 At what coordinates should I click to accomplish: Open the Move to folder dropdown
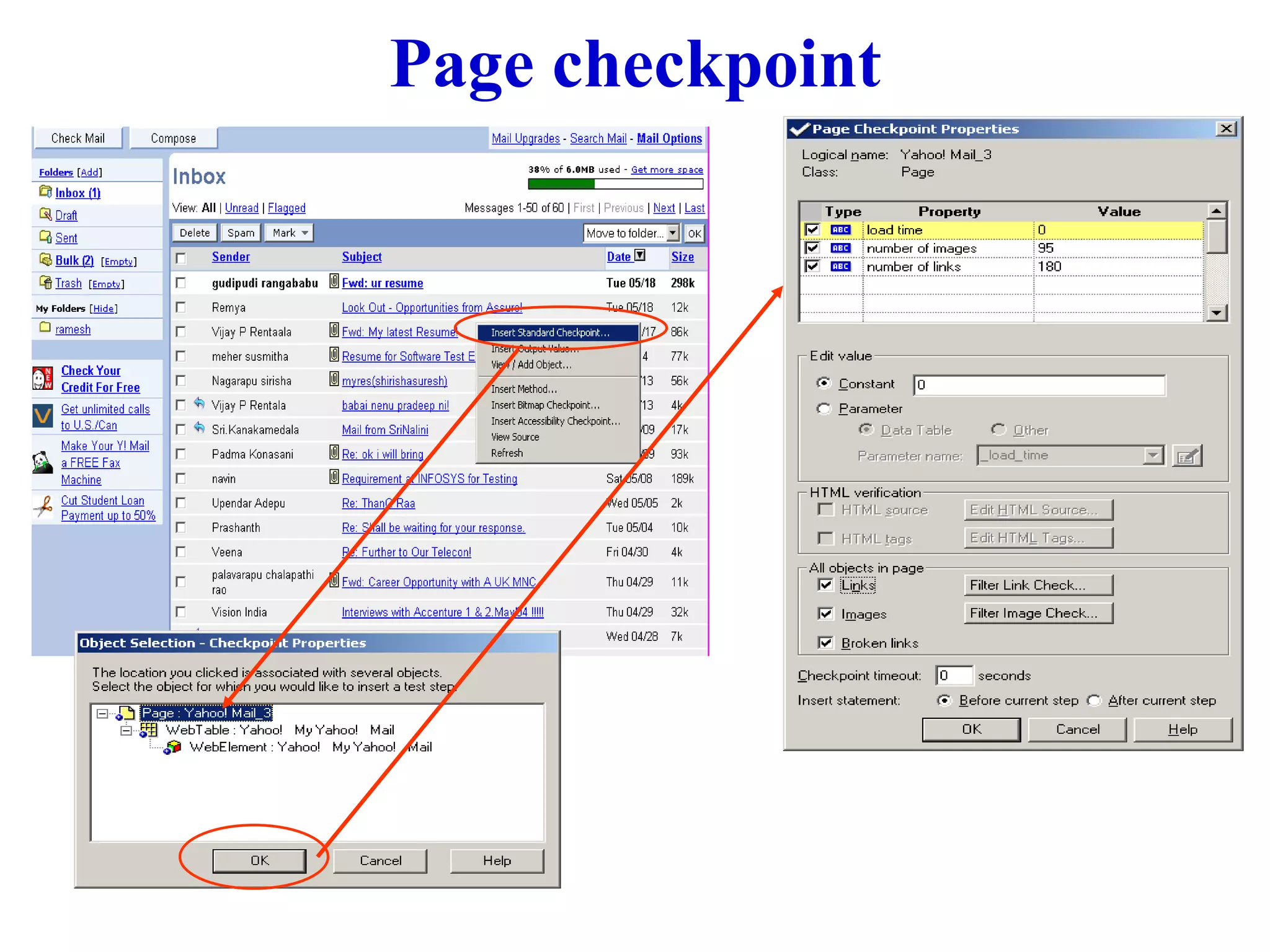coord(673,233)
